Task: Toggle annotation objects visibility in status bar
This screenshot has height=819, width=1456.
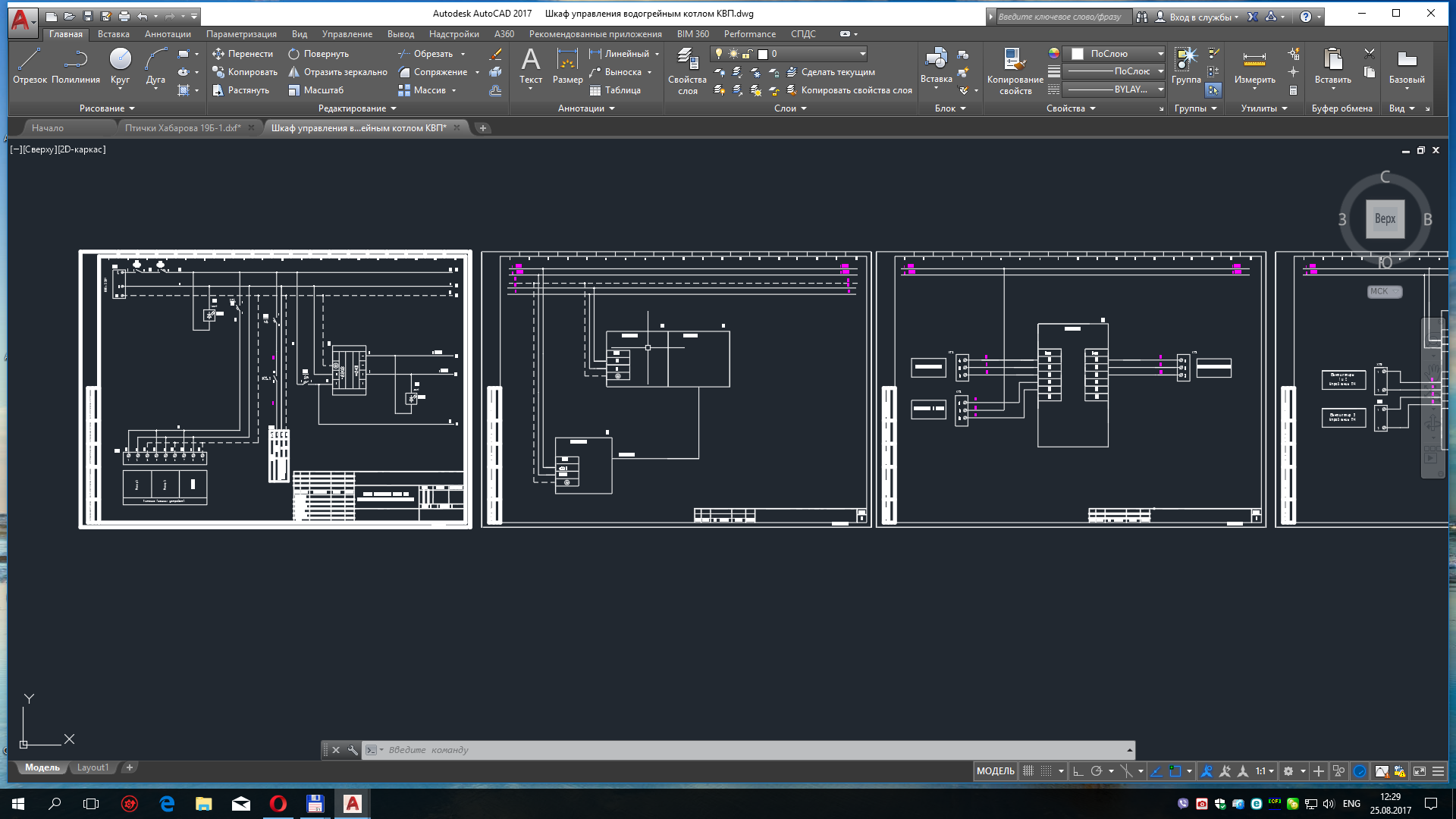Action: pyautogui.click(x=1207, y=771)
